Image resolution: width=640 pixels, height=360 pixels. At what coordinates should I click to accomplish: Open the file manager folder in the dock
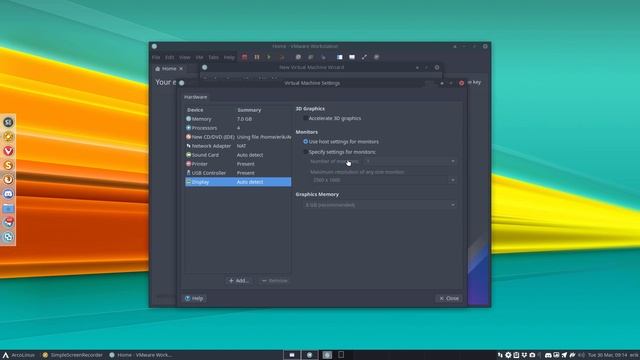coord(8,208)
